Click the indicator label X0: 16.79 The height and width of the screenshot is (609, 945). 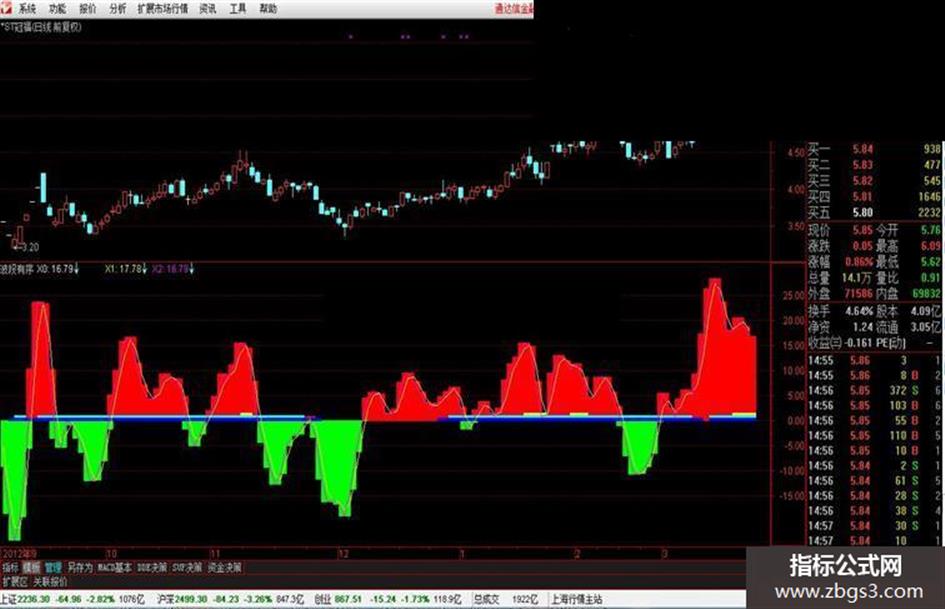coord(57,269)
